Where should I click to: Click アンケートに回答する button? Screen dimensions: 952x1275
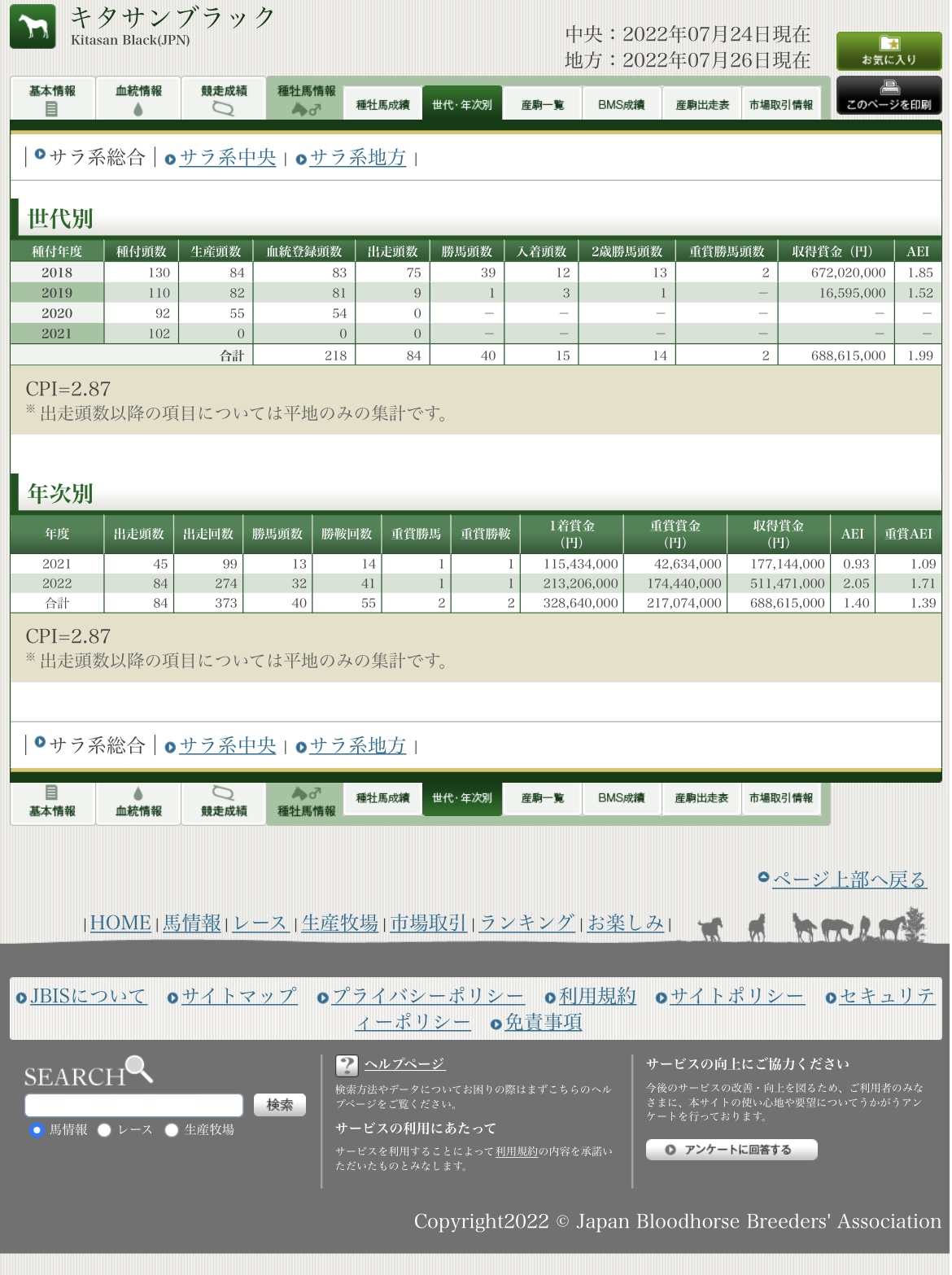731,1150
